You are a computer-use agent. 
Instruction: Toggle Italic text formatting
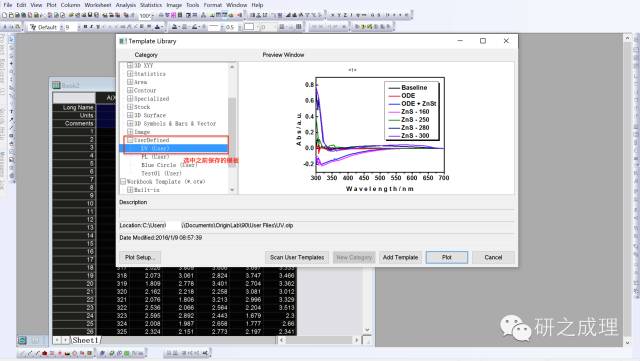pyautogui.click(x=91, y=27)
